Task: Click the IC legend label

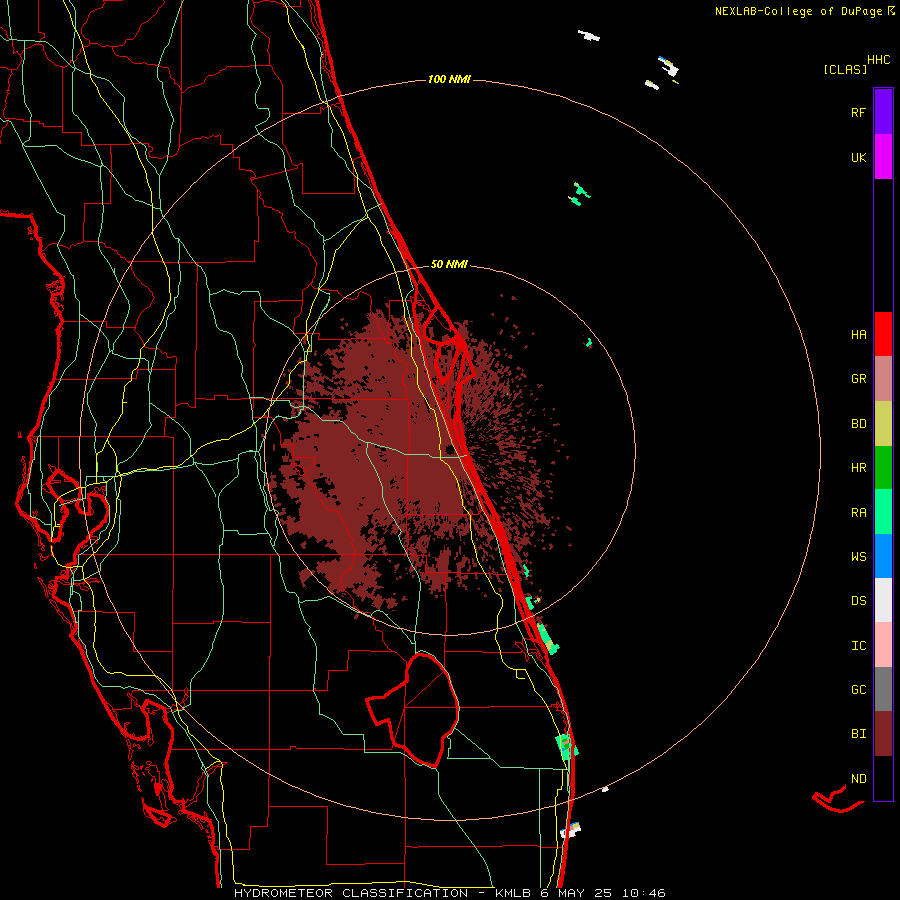Action: point(858,645)
